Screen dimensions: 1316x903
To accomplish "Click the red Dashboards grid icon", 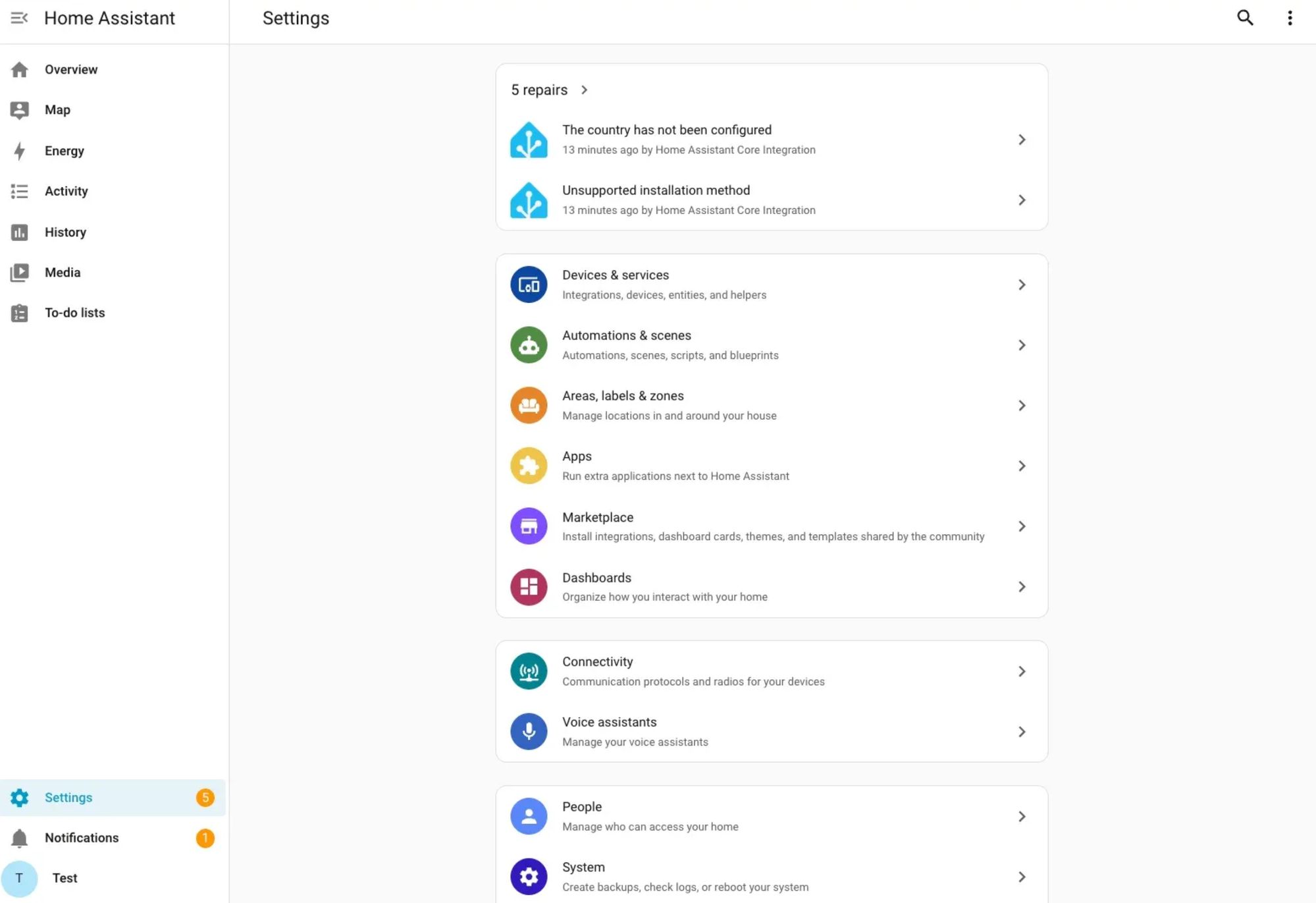I will coord(529,587).
